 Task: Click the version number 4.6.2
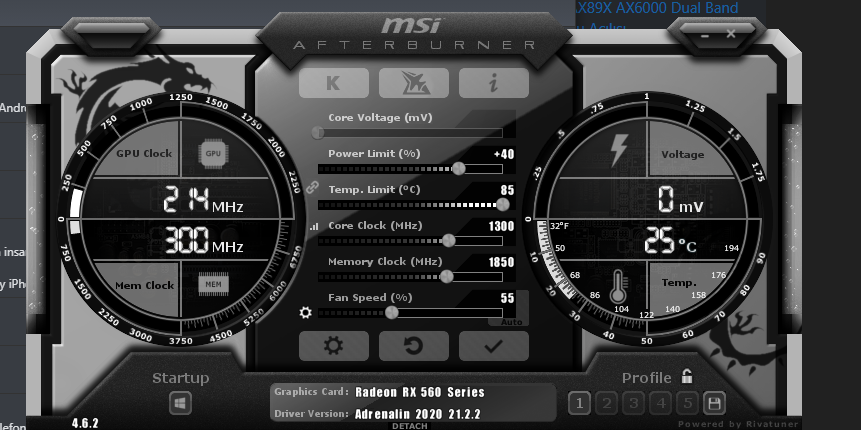tap(85, 423)
